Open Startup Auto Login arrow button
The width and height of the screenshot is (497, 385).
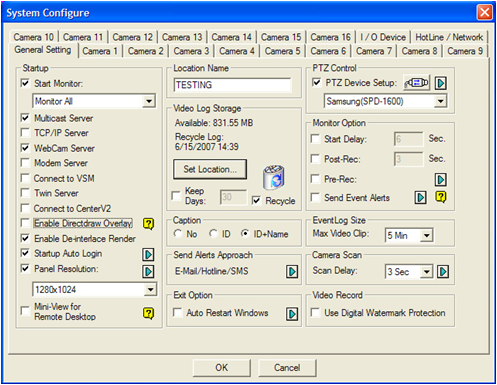148,255
